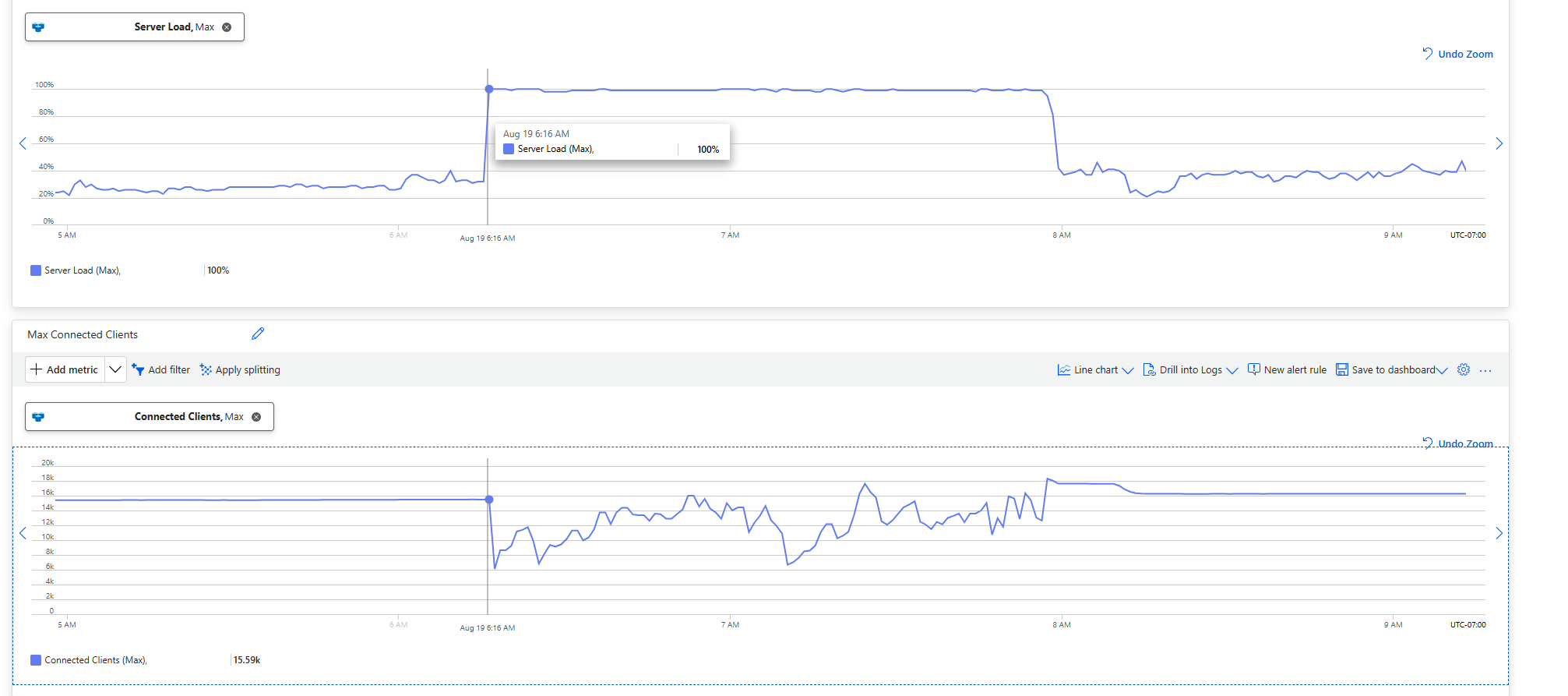Click the Connected Clients metric resource icon
This screenshot has height=696, width=1568.
point(38,417)
